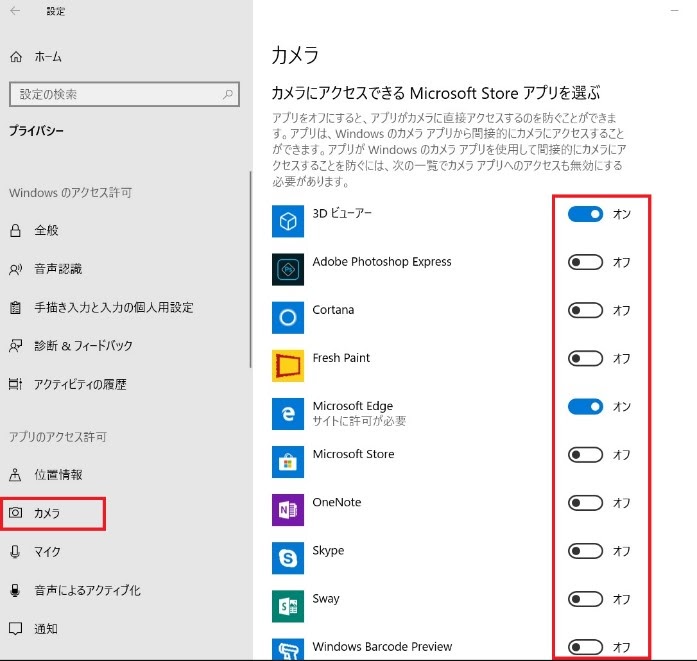The height and width of the screenshot is (661, 697).
Task: Select the 全般 lock icon
Action: point(16,230)
